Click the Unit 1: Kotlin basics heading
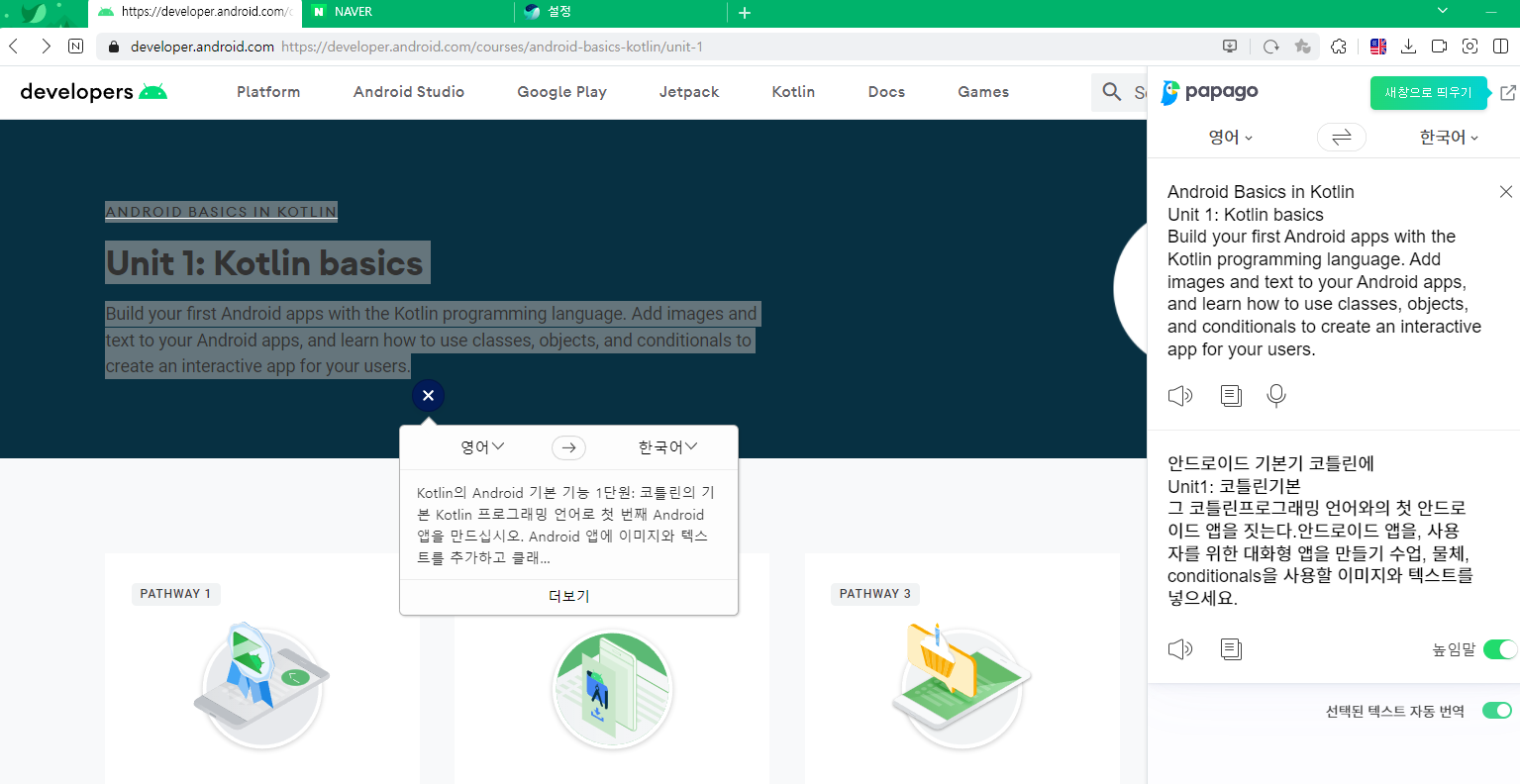Image resolution: width=1520 pixels, height=784 pixels. click(x=265, y=263)
